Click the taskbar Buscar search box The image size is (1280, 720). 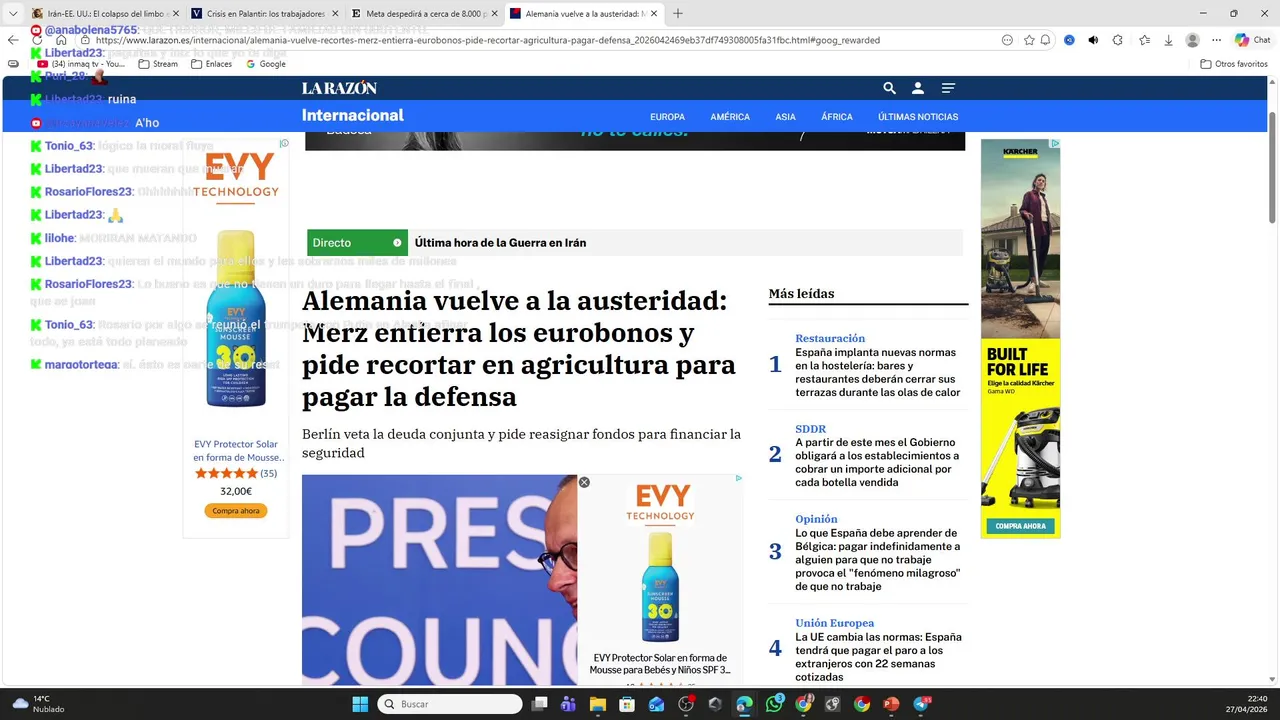tap(450, 704)
